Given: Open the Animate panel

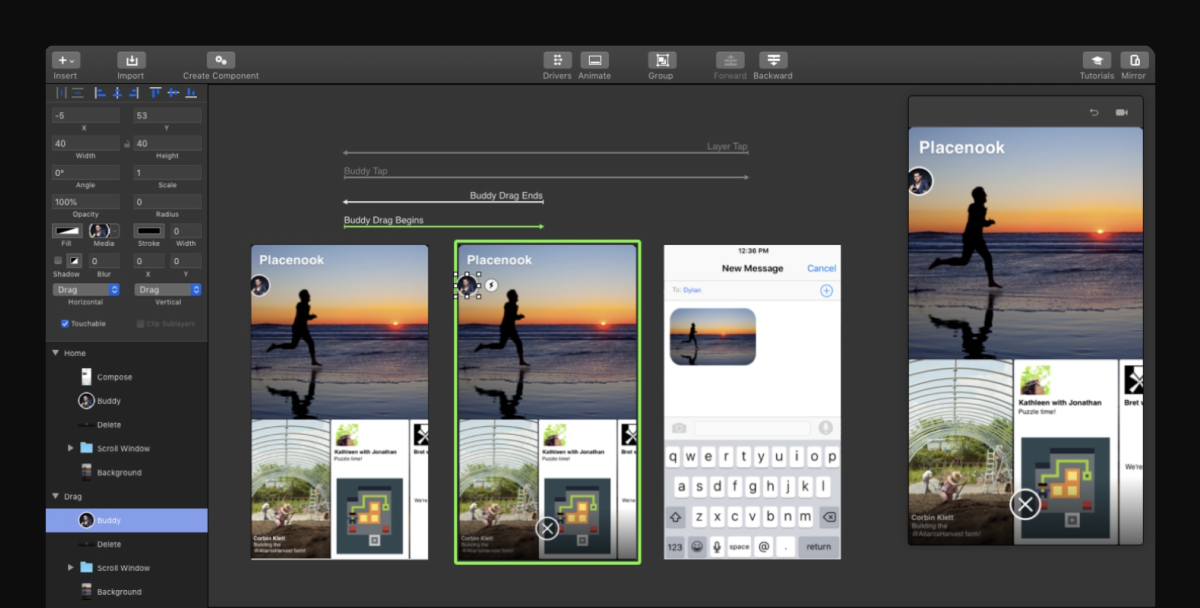Looking at the screenshot, I should [594, 60].
